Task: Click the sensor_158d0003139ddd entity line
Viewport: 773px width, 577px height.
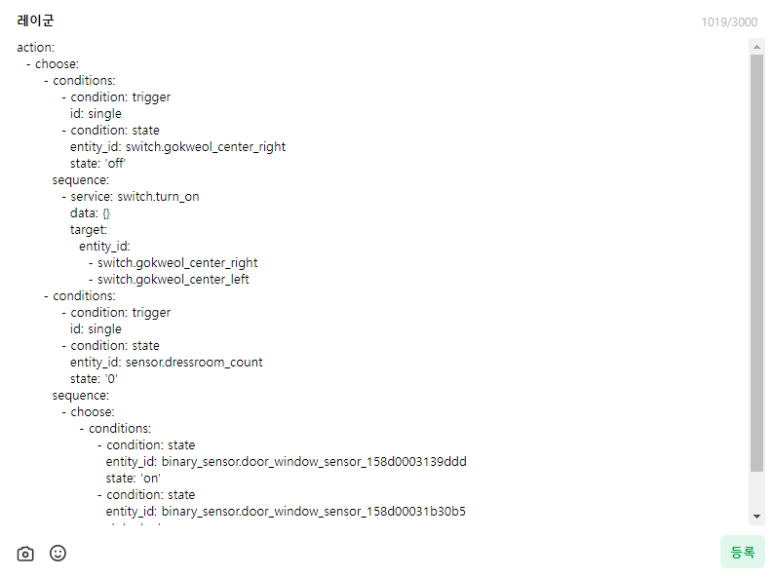Action: (x=286, y=462)
